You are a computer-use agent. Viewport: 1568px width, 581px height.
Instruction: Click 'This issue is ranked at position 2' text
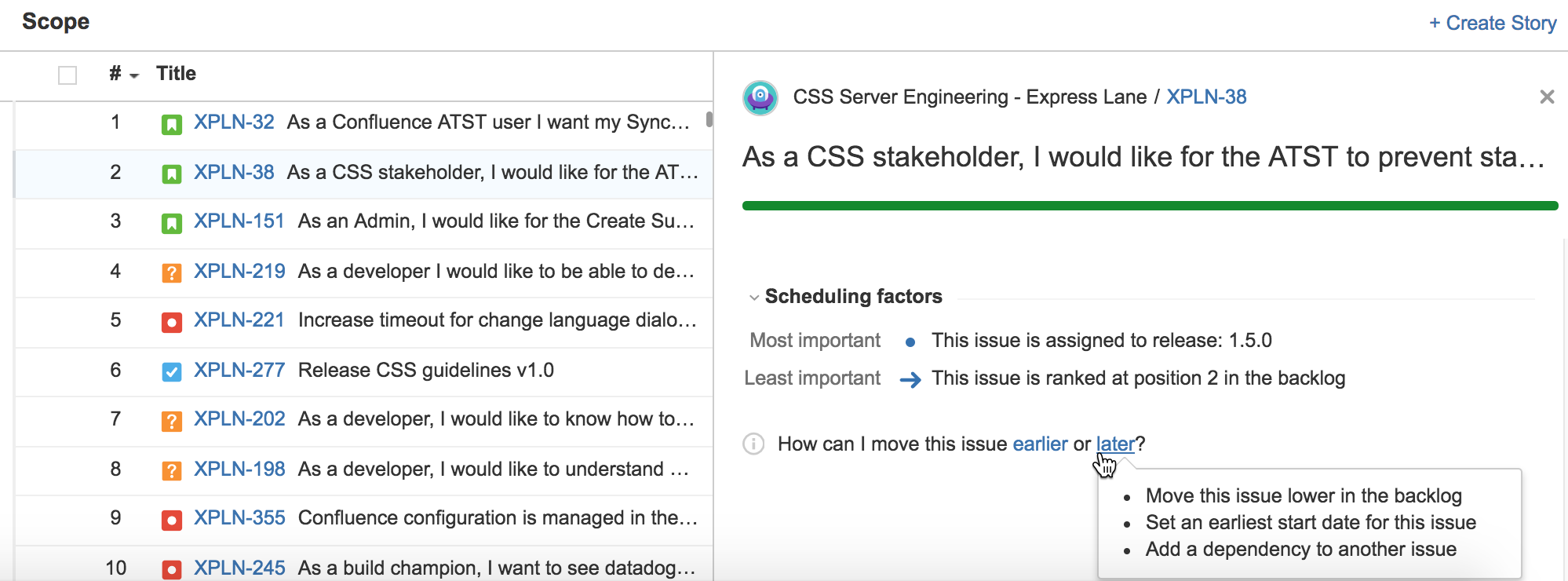pos(1138,378)
